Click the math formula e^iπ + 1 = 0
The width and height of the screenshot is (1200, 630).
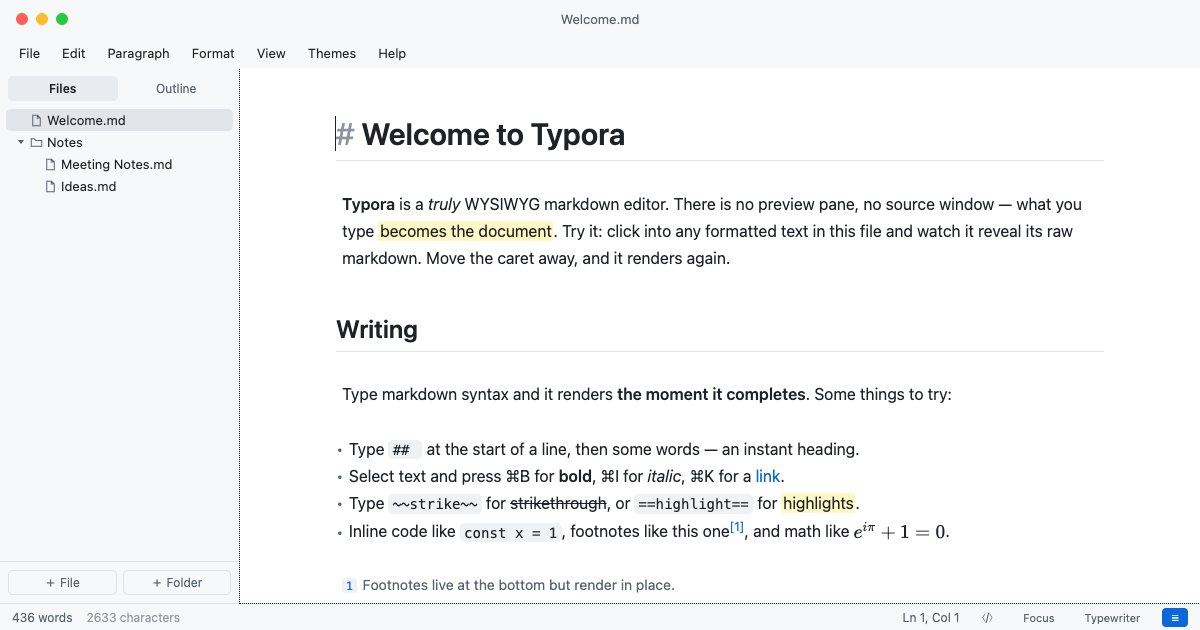(x=899, y=531)
